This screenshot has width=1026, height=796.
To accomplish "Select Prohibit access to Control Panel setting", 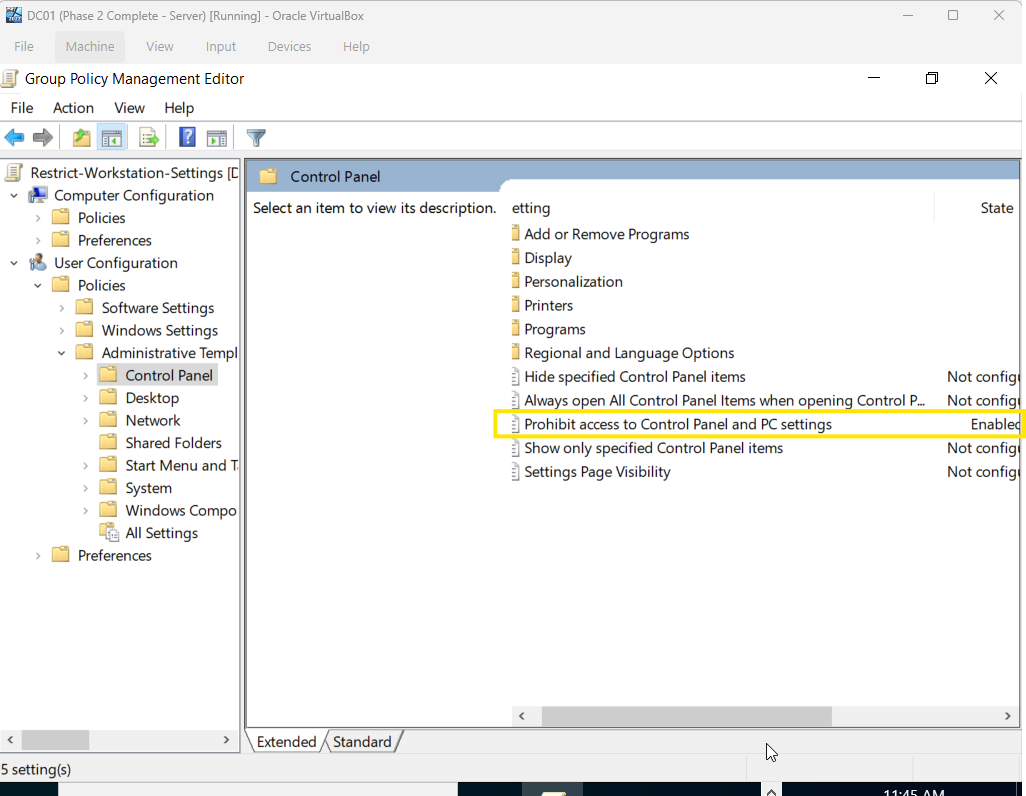I will [678, 424].
